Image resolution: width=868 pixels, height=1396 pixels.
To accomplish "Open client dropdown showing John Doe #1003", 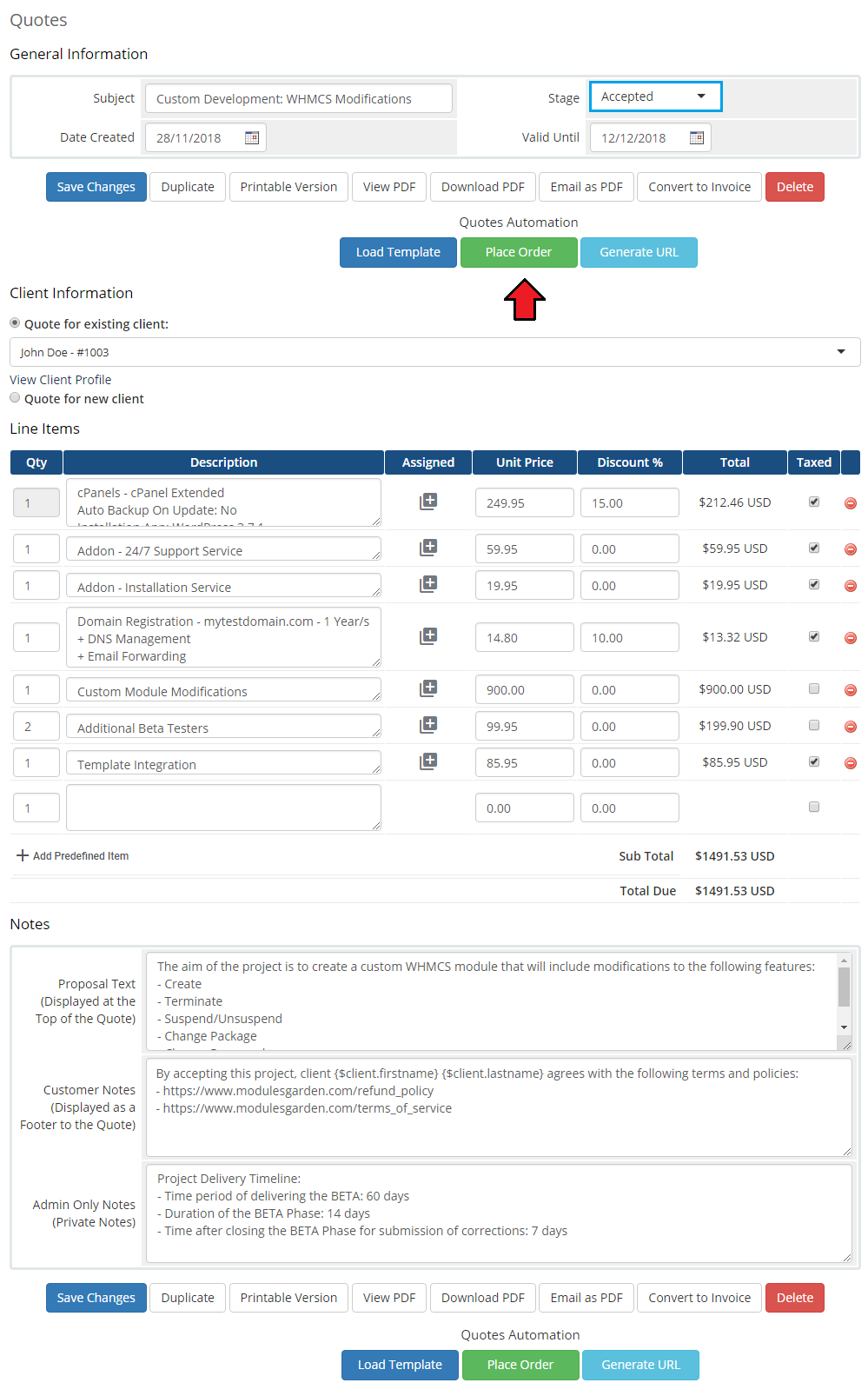I will pyautogui.click(x=434, y=352).
